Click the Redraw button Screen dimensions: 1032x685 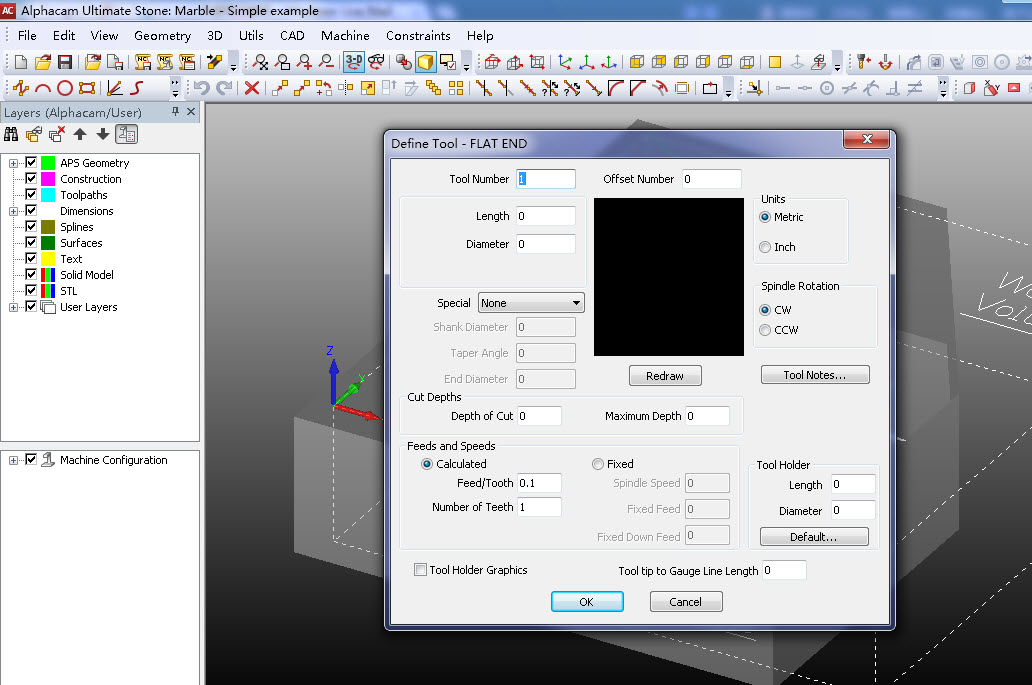click(x=665, y=376)
